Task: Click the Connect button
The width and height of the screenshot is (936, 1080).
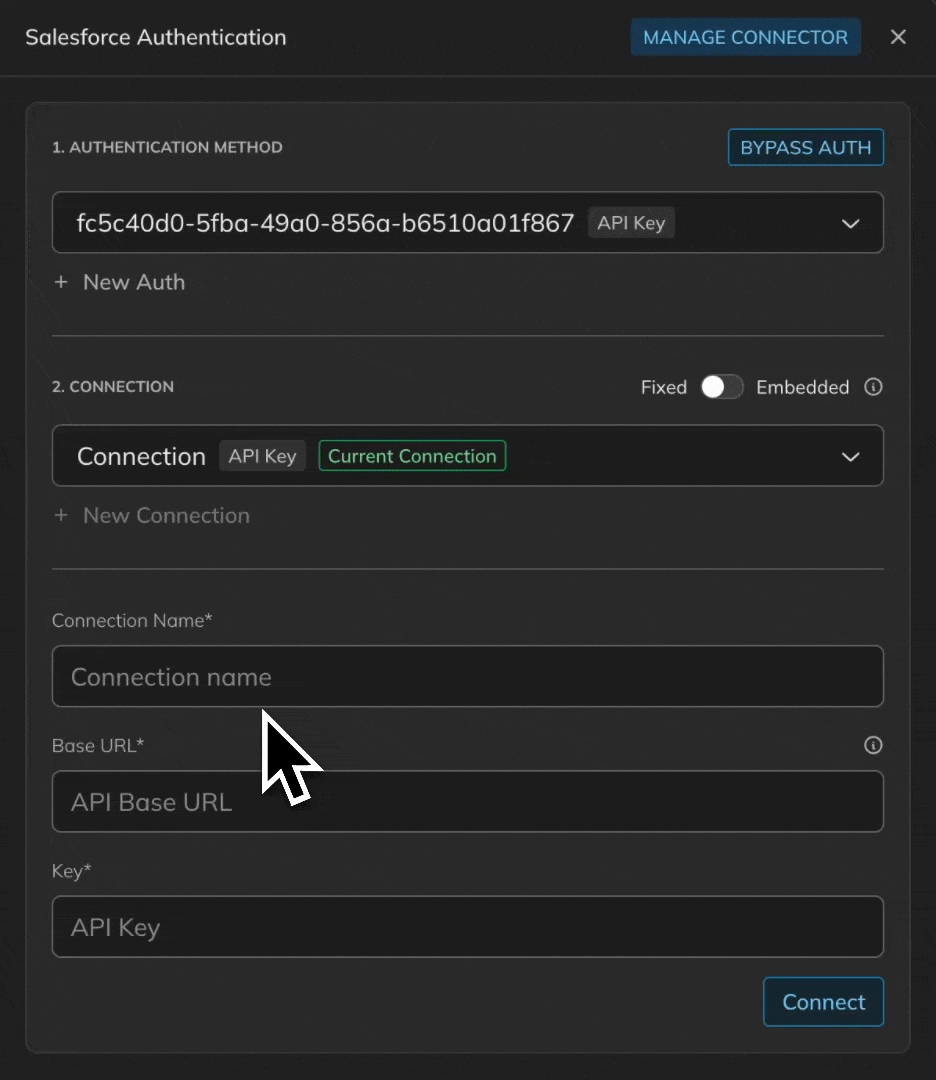Action: pos(823,1002)
